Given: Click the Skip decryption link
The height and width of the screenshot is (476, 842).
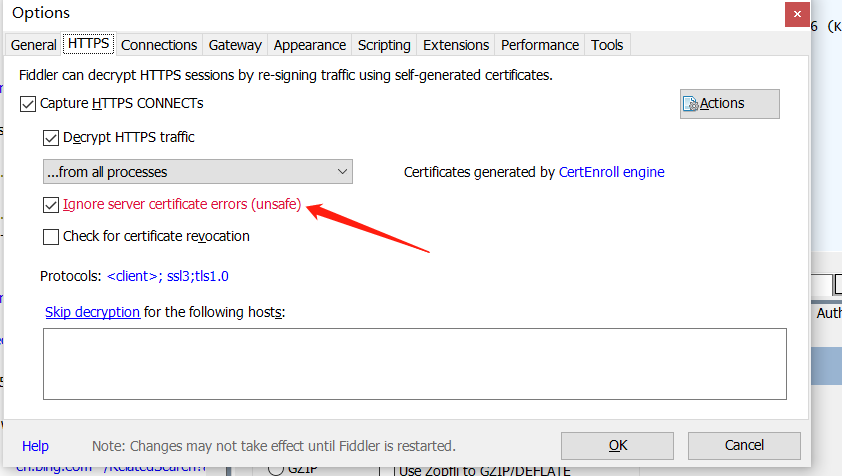Looking at the screenshot, I should tap(92, 312).
